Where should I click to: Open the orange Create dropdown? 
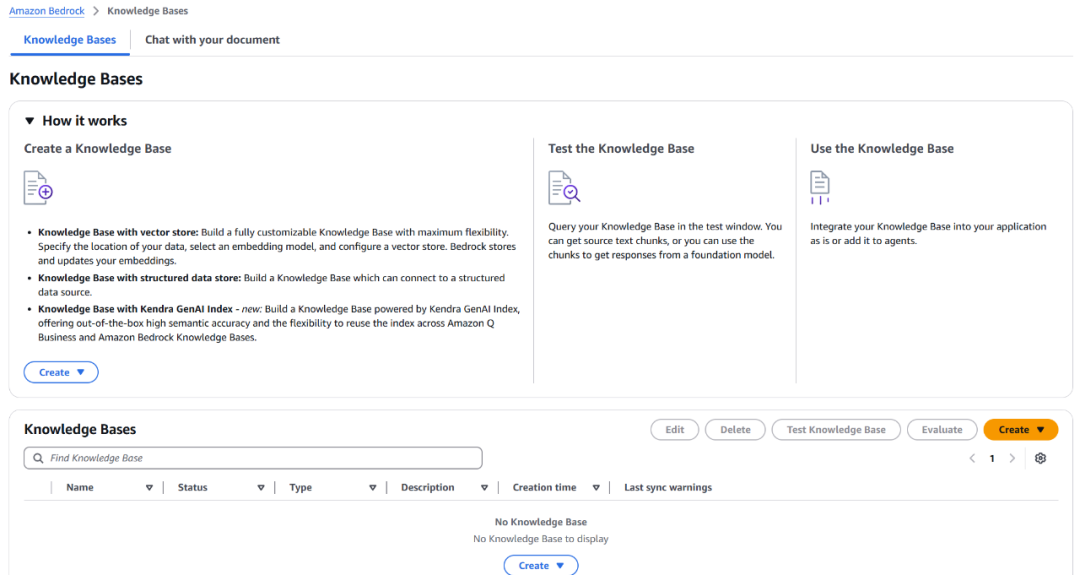[1020, 430]
